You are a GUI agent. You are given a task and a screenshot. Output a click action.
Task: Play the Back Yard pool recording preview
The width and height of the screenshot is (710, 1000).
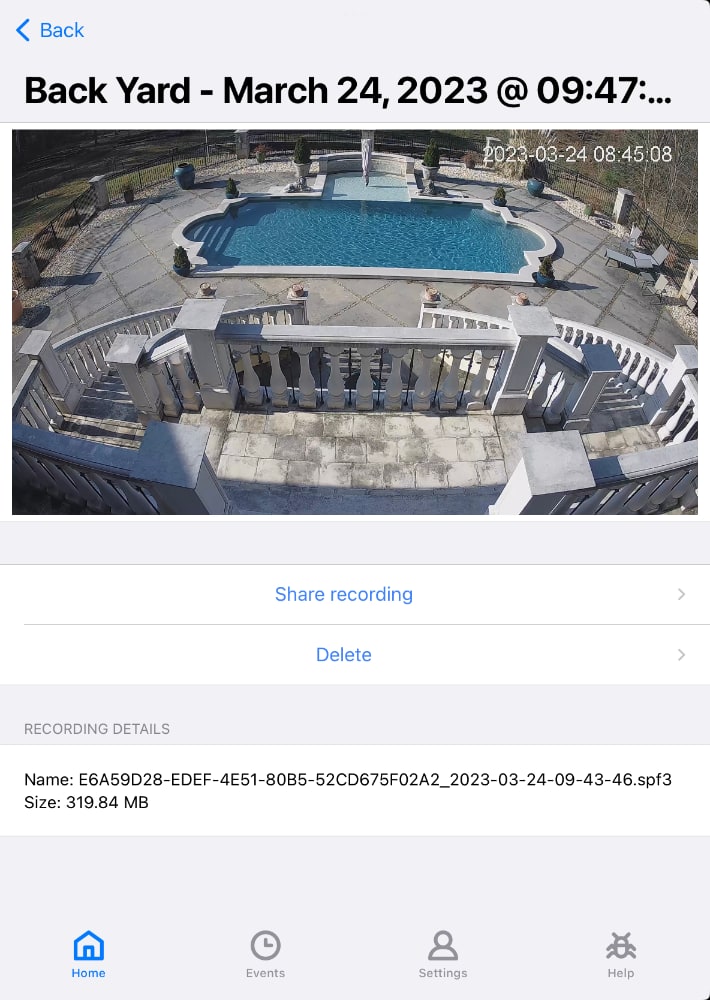tap(355, 322)
